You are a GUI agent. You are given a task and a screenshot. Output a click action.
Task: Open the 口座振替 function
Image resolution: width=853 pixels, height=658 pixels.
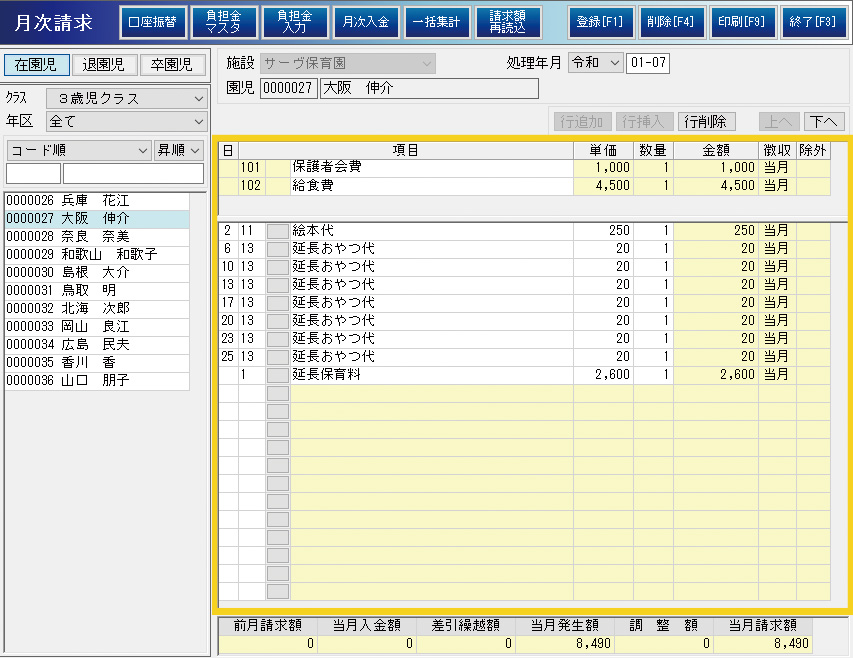[x=153, y=22]
